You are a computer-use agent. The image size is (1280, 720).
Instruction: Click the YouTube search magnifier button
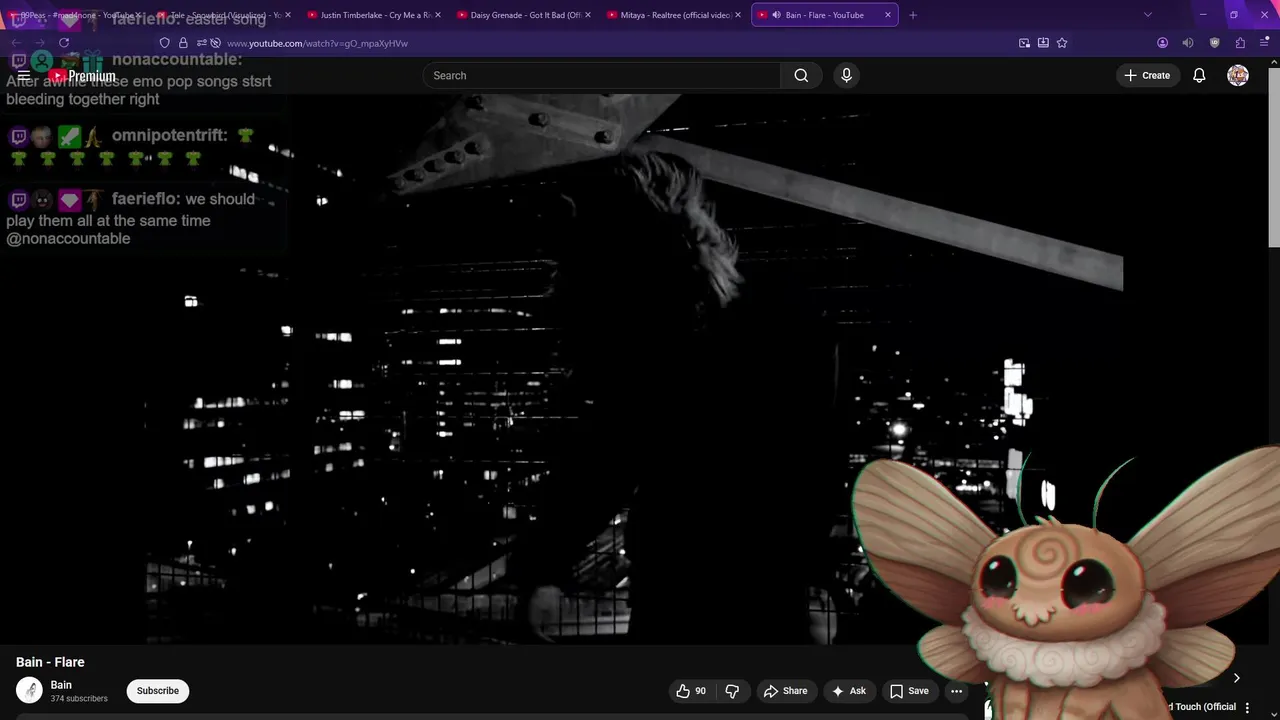click(x=801, y=76)
